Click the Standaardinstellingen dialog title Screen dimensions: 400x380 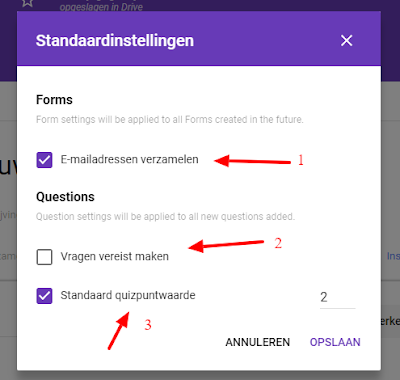point(115,41)
